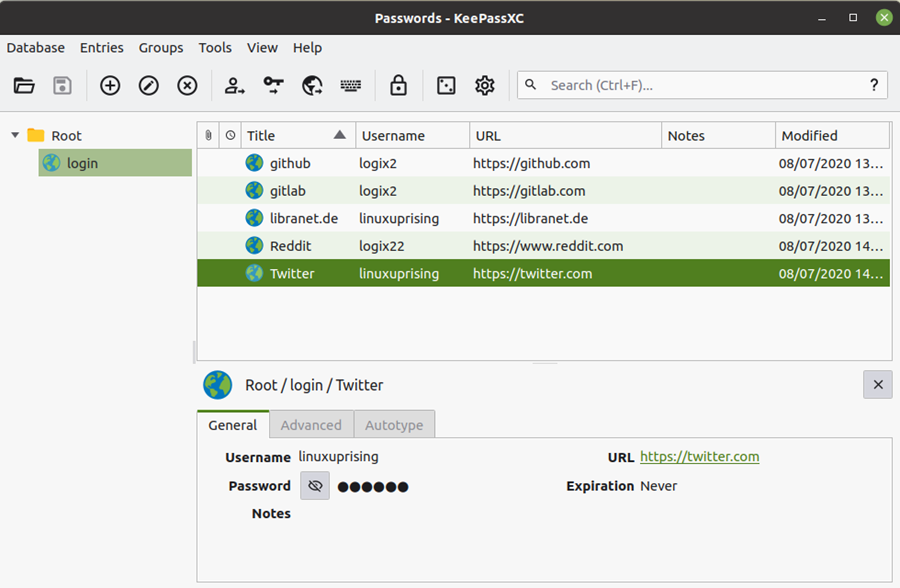Click the https://gitlab.com URL cell
This screenshot has height=588, width=900.
point(529,191)
